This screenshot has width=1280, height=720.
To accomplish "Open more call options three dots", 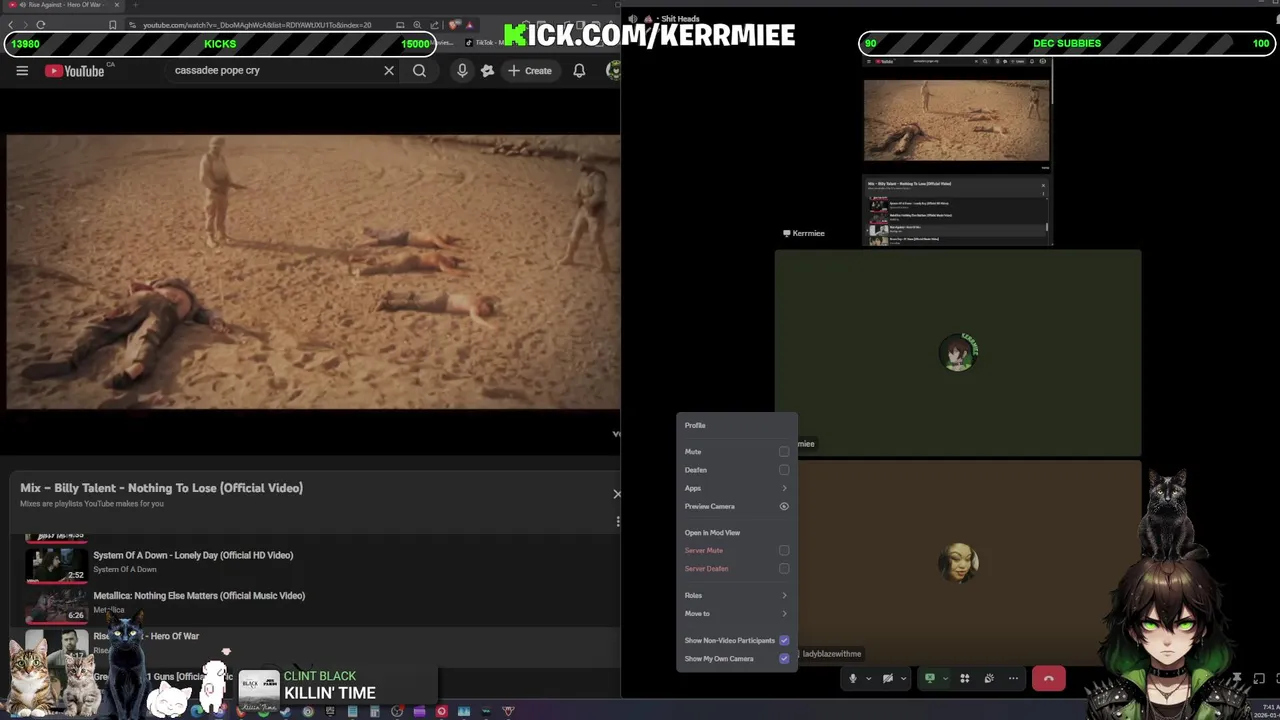I will point(1013,678).
